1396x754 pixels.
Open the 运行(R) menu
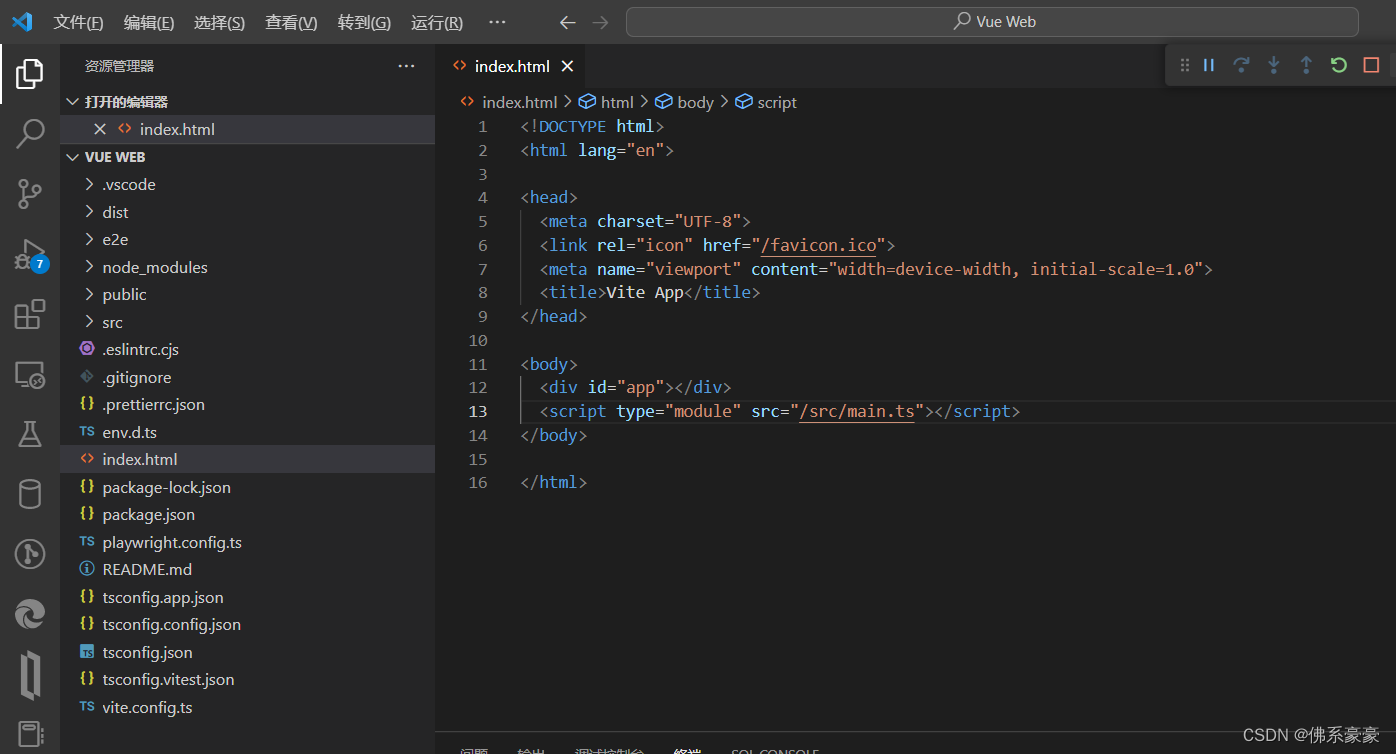pos(437,22)
